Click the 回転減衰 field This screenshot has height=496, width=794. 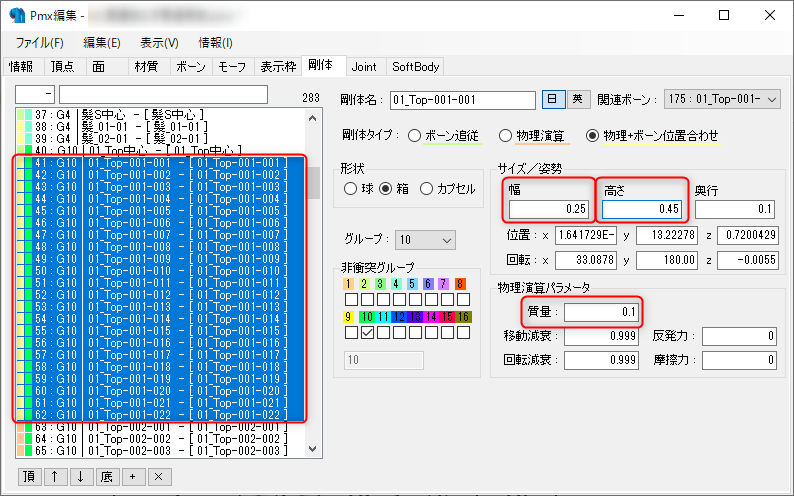pos(601,360)
